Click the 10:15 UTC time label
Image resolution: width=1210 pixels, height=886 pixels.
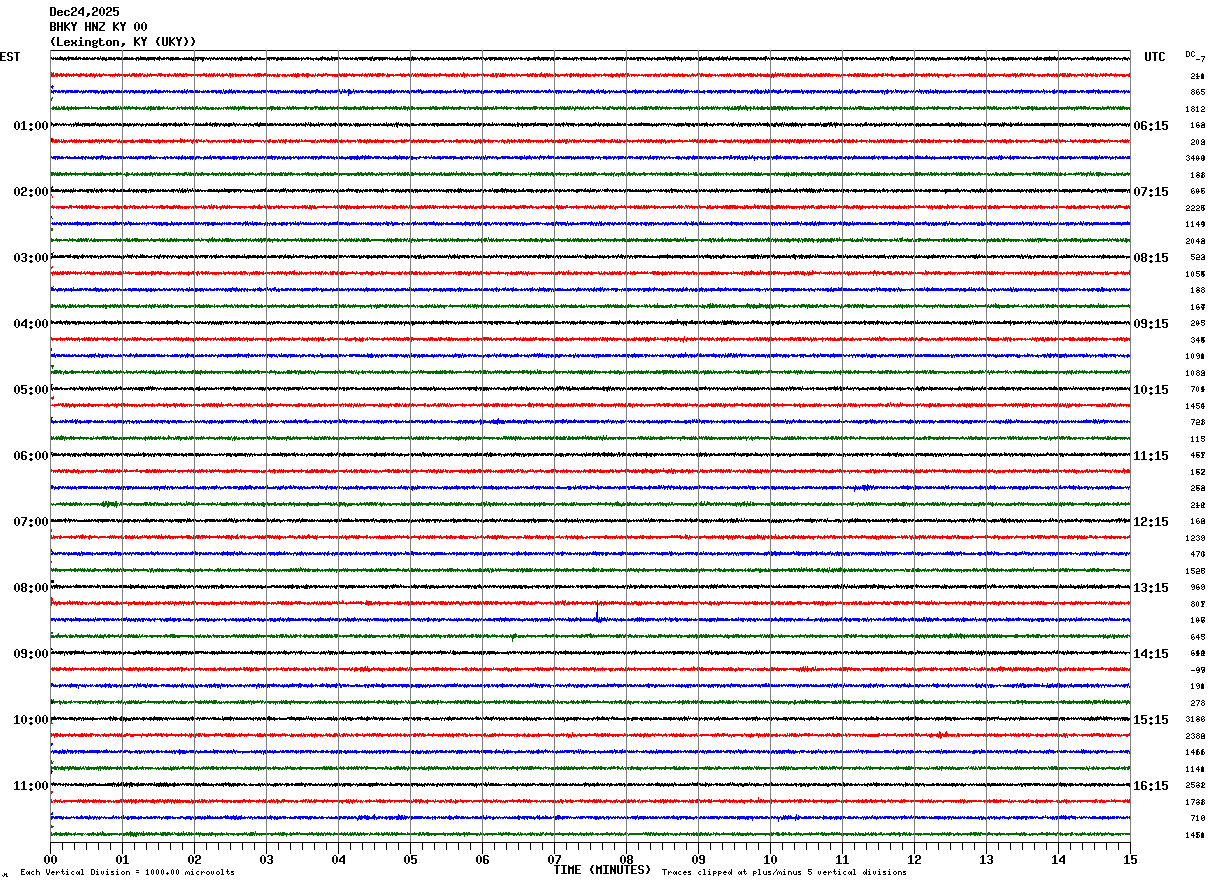tap(1151, 390)
